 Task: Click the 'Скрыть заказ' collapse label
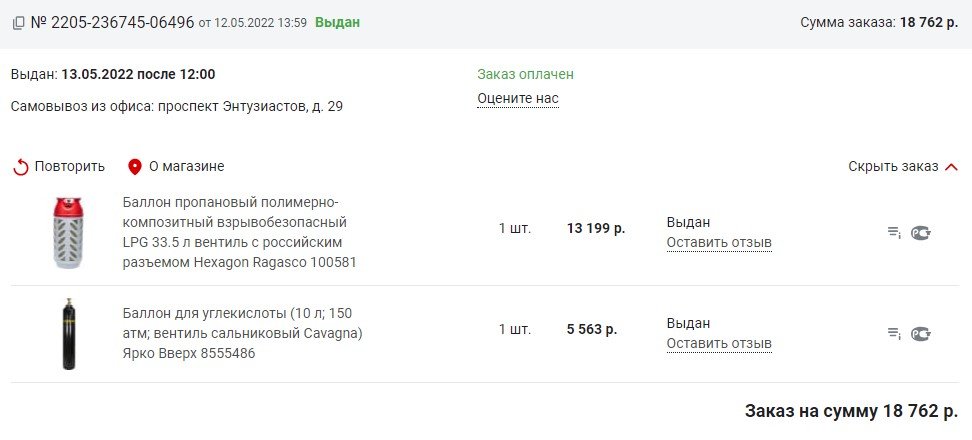point(893,167)
